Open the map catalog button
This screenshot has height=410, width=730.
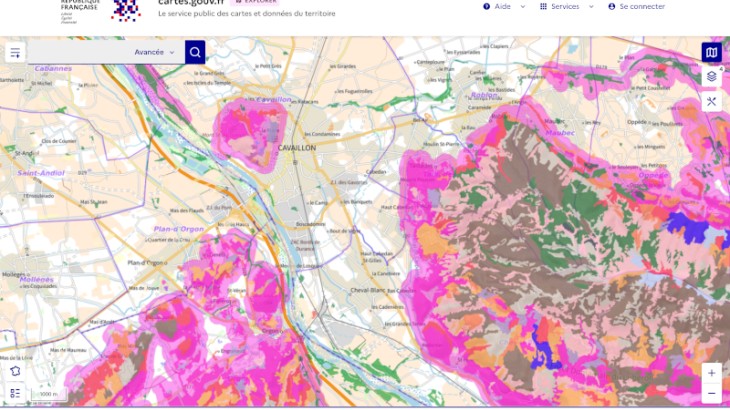point(711,52)
